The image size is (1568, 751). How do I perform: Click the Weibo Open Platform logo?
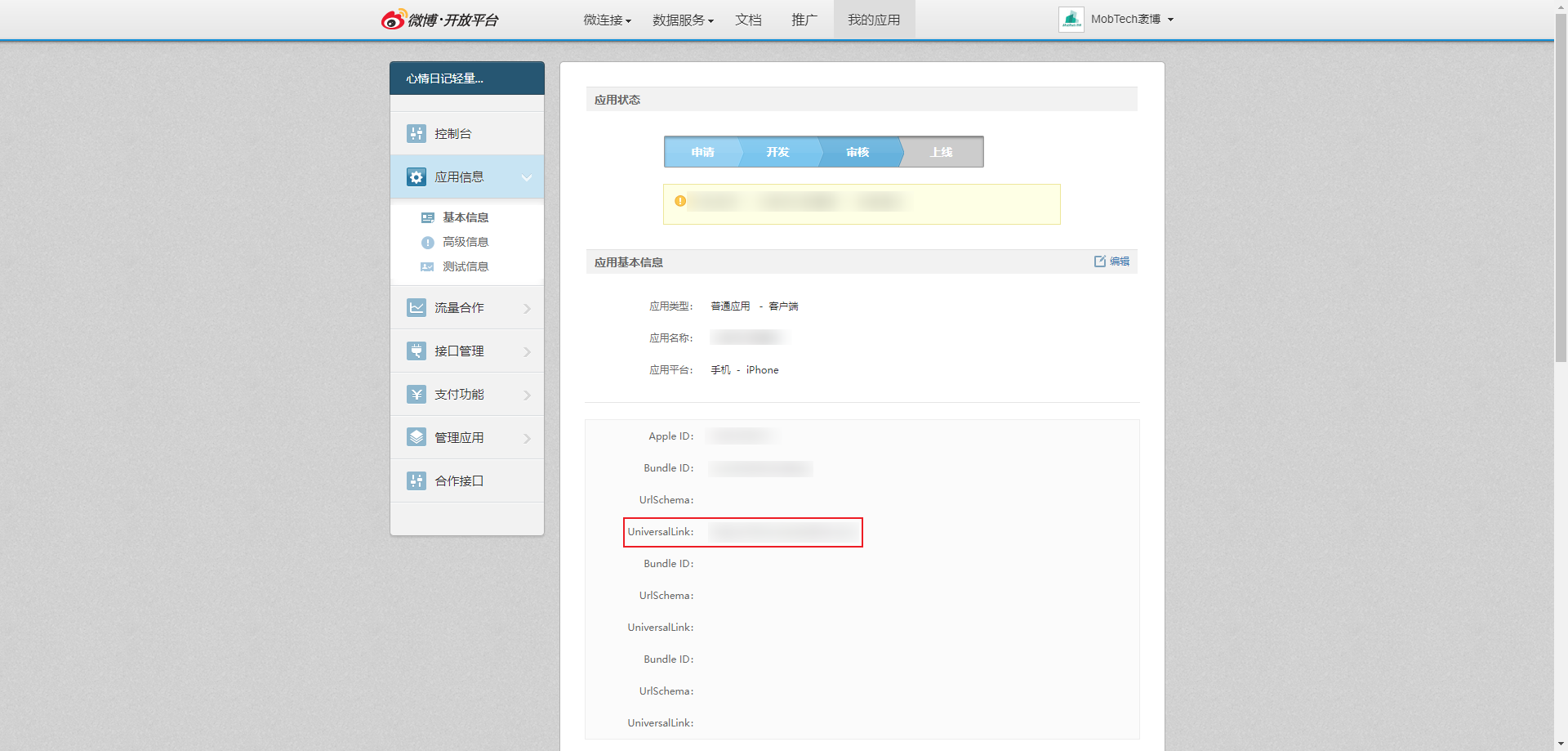coord(440,20)
